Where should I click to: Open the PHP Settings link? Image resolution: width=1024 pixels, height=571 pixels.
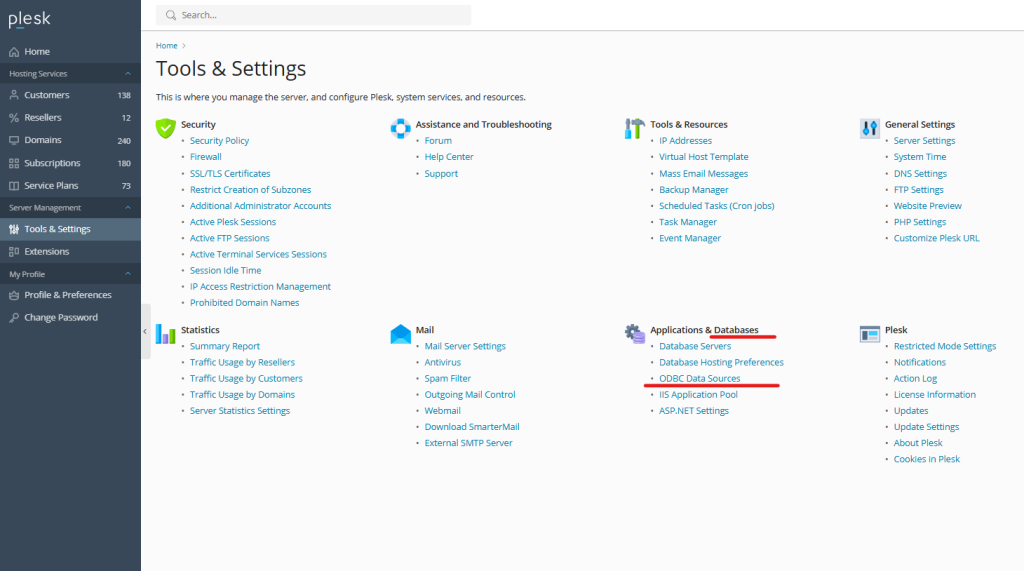point(920,222)
